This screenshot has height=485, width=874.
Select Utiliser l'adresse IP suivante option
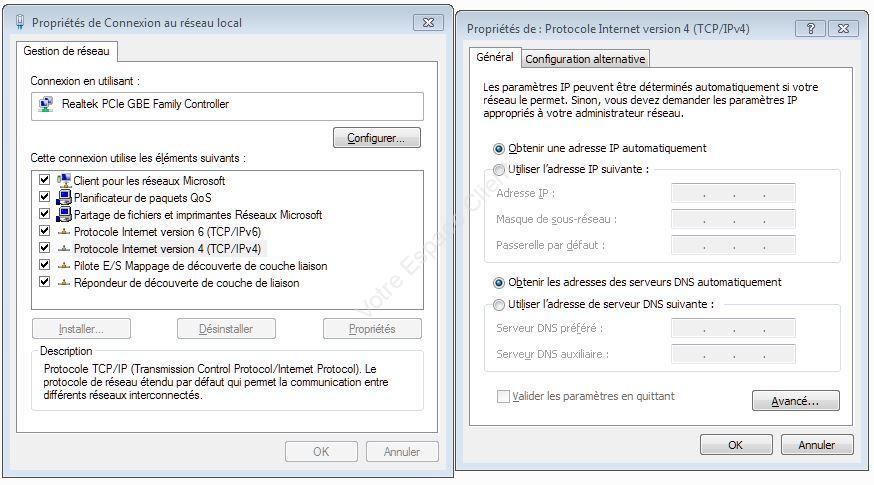click(x=499, y=170)
